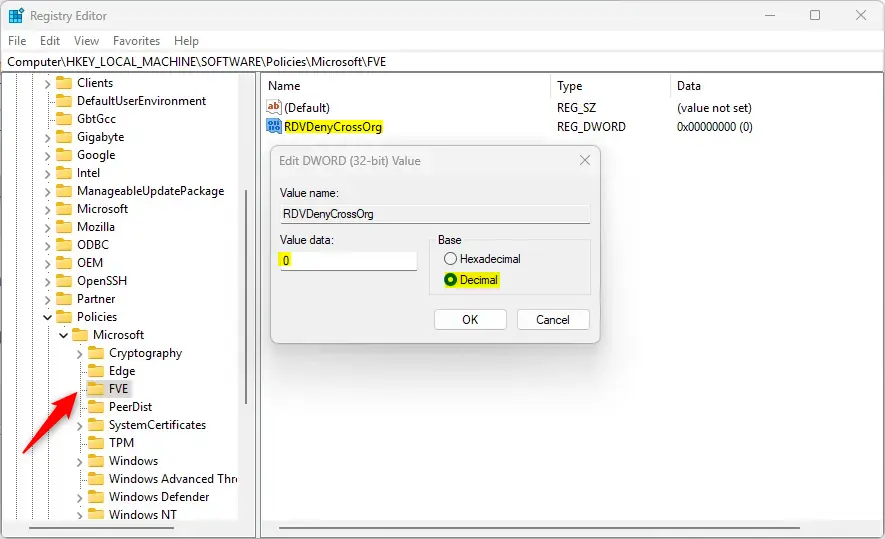Click the Google folder icon

[64, 155]
